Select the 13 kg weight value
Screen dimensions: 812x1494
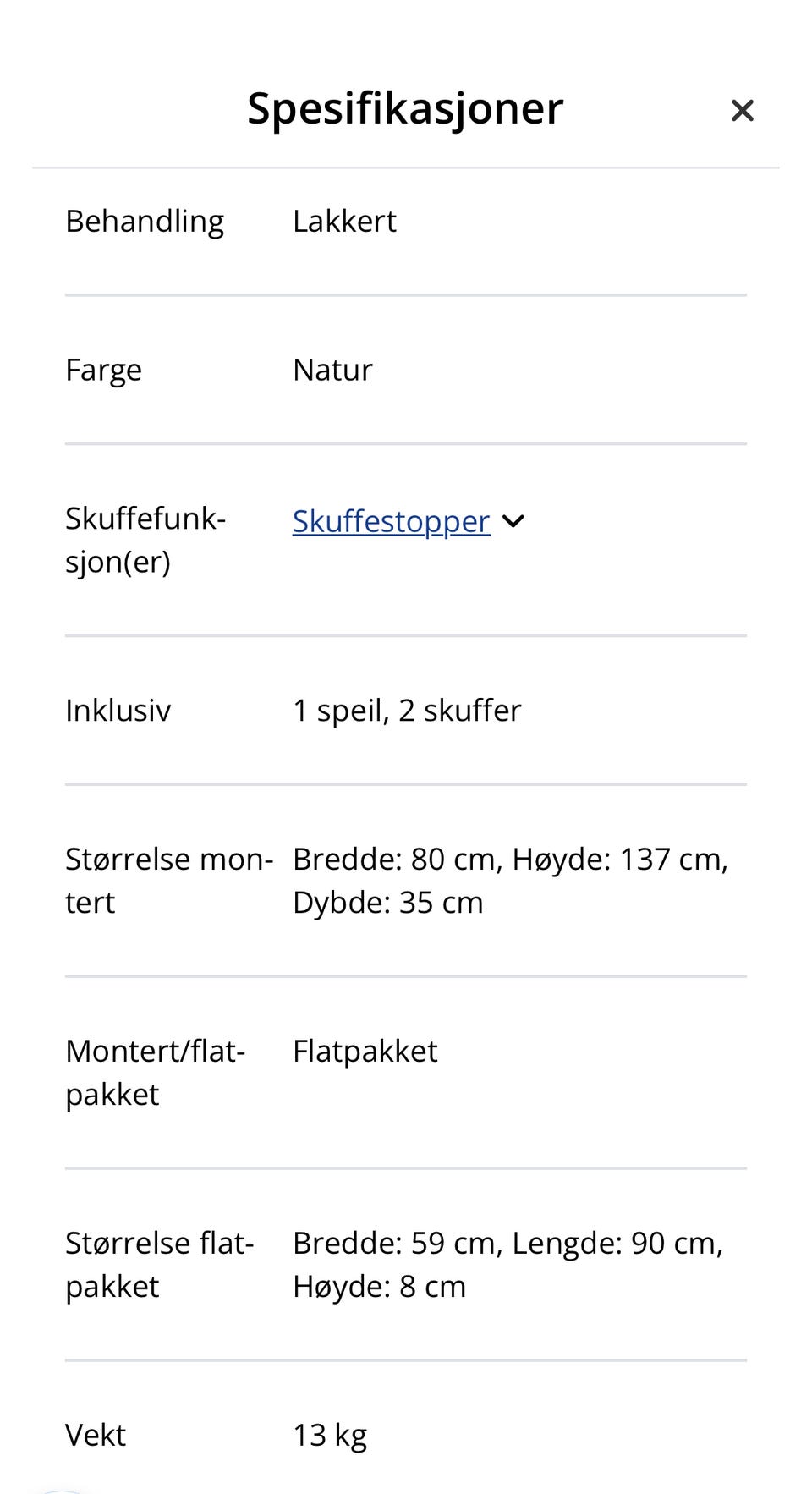330,1434
